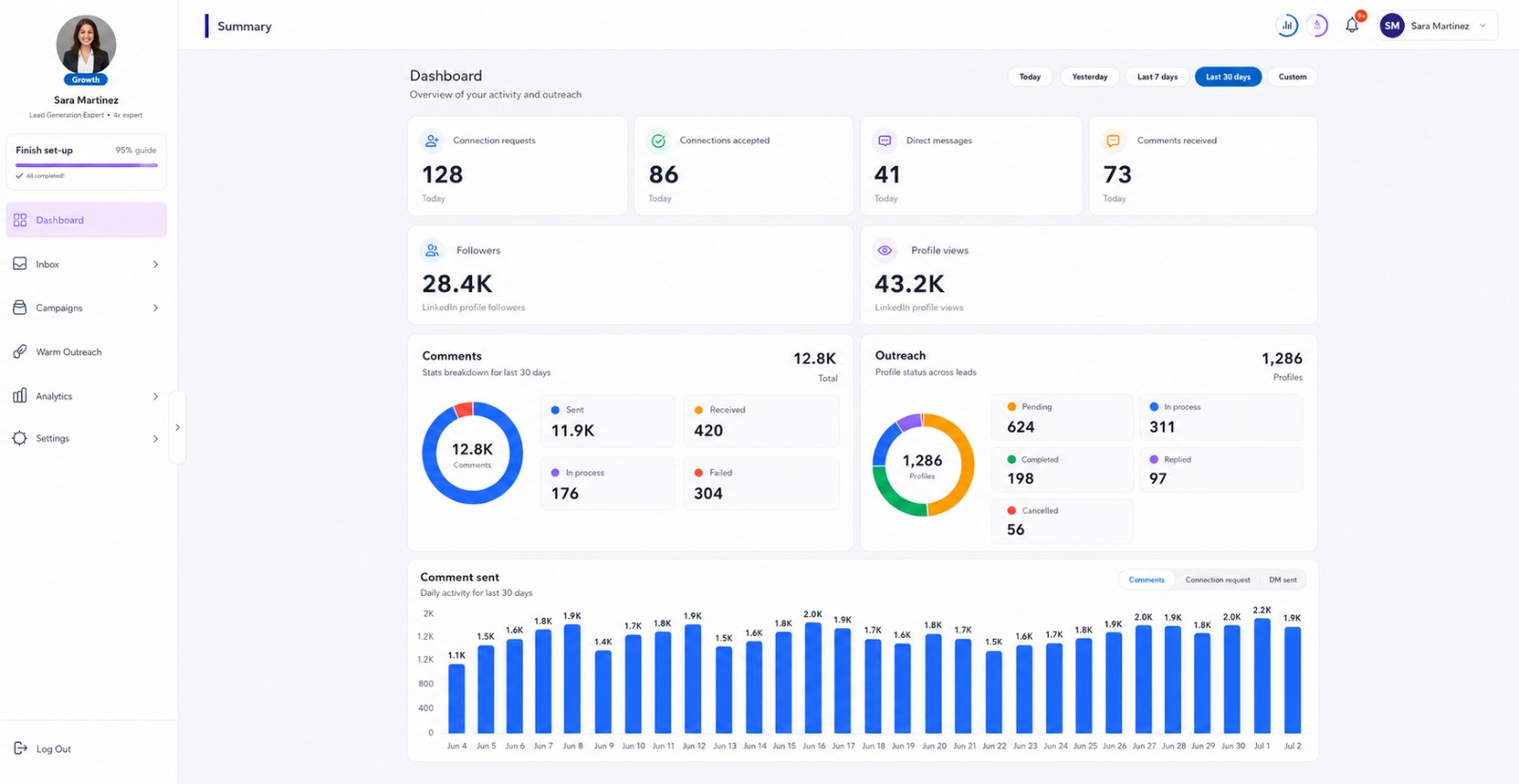Click the Sent comments stat card
The height and width of the screenshot is (784, 1519).
pos(608,421)
